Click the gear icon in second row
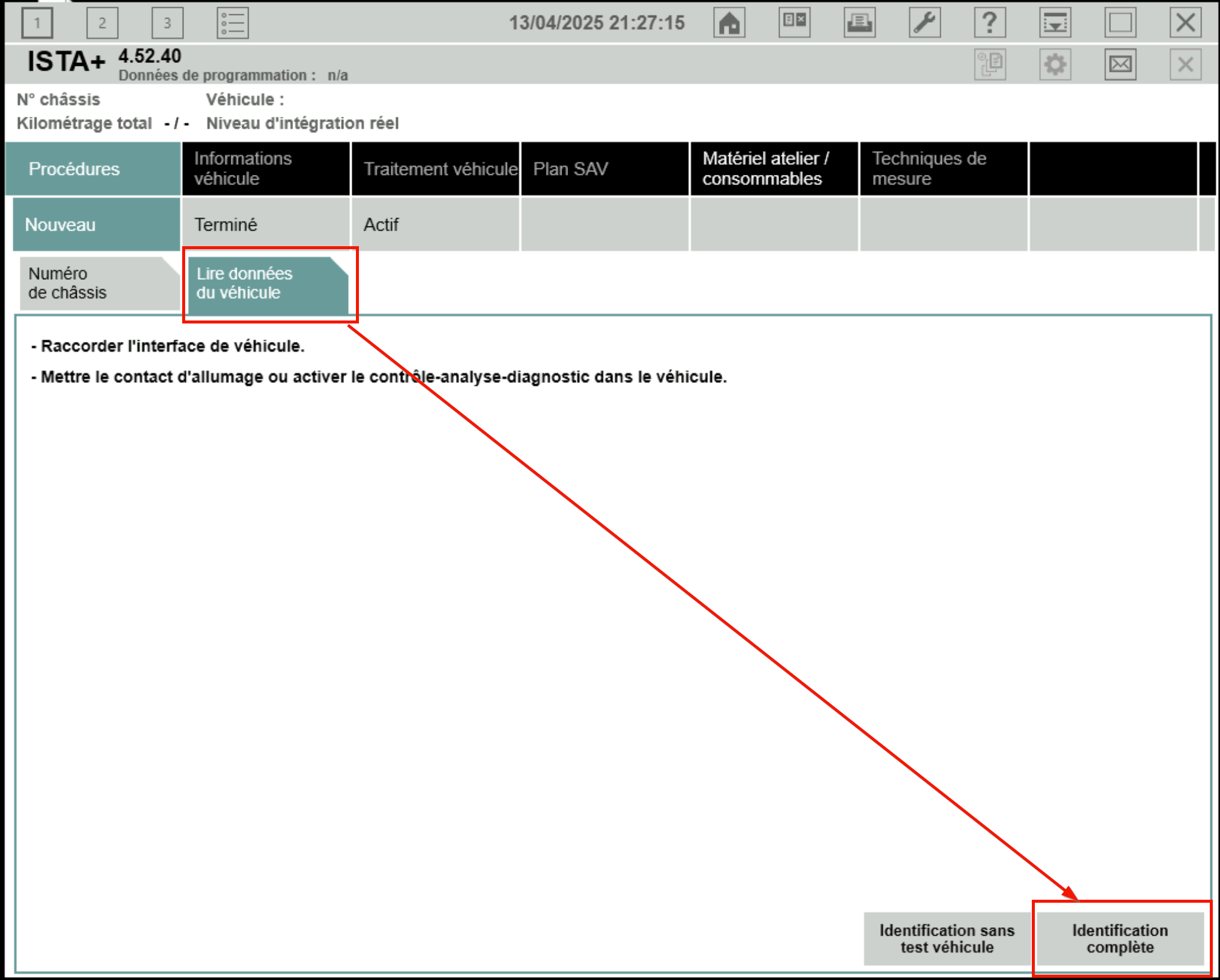 pyautogui.click(x=1055, y=64)
